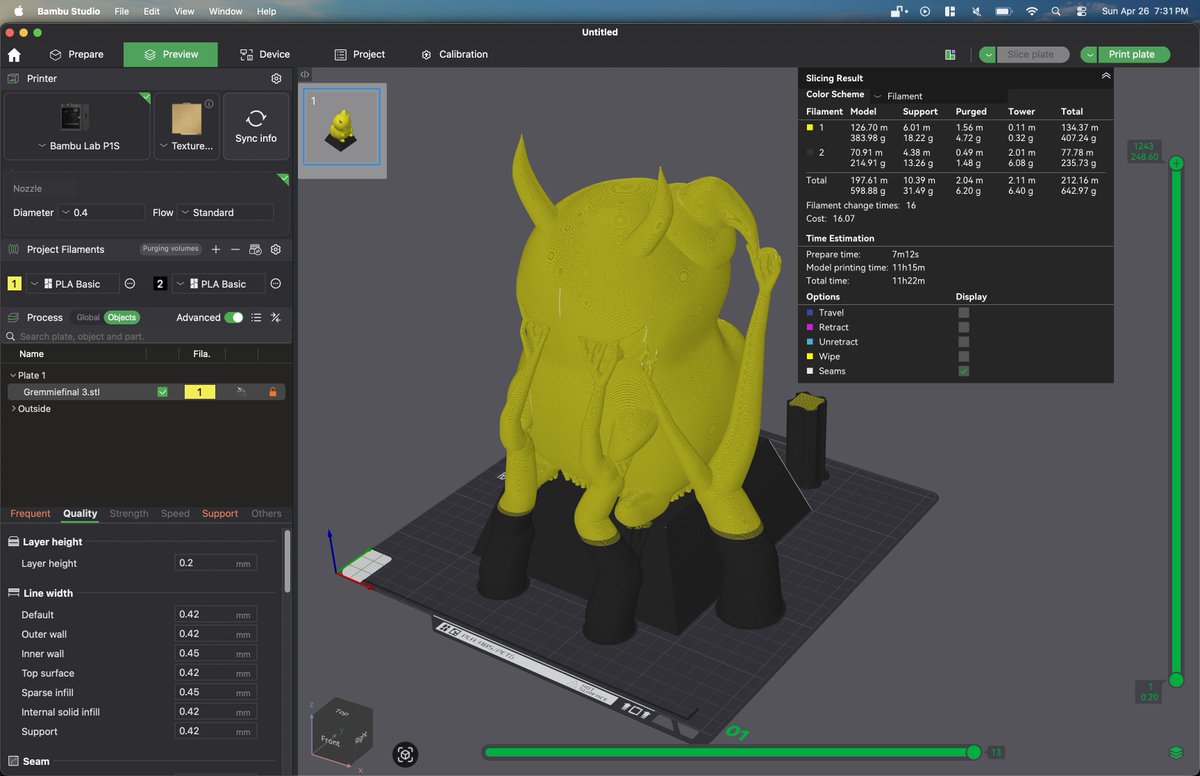Viewport: 1200px width, 776px height.
Task: Enable Retract display checkbox
Action: (x=964, y=327)
